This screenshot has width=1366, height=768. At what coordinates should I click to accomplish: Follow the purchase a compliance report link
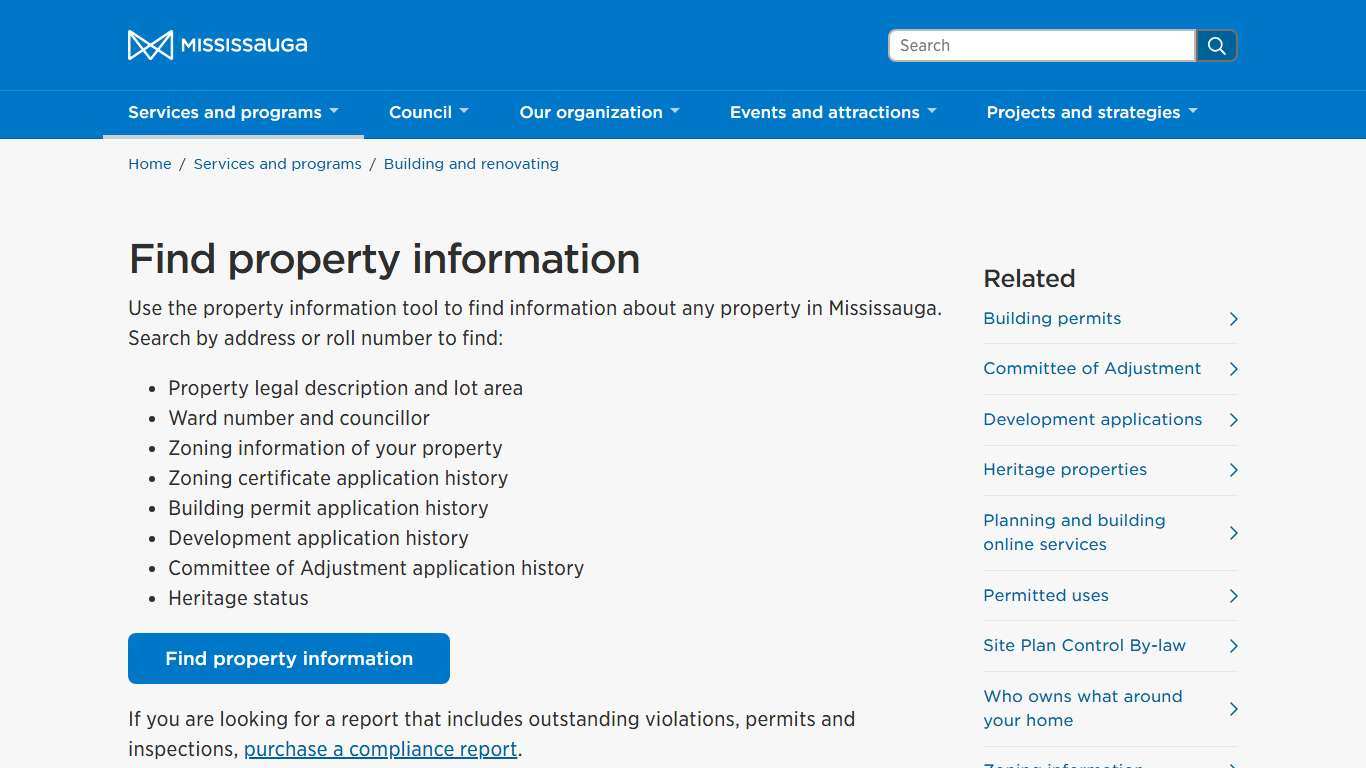[x=380, y=748]
